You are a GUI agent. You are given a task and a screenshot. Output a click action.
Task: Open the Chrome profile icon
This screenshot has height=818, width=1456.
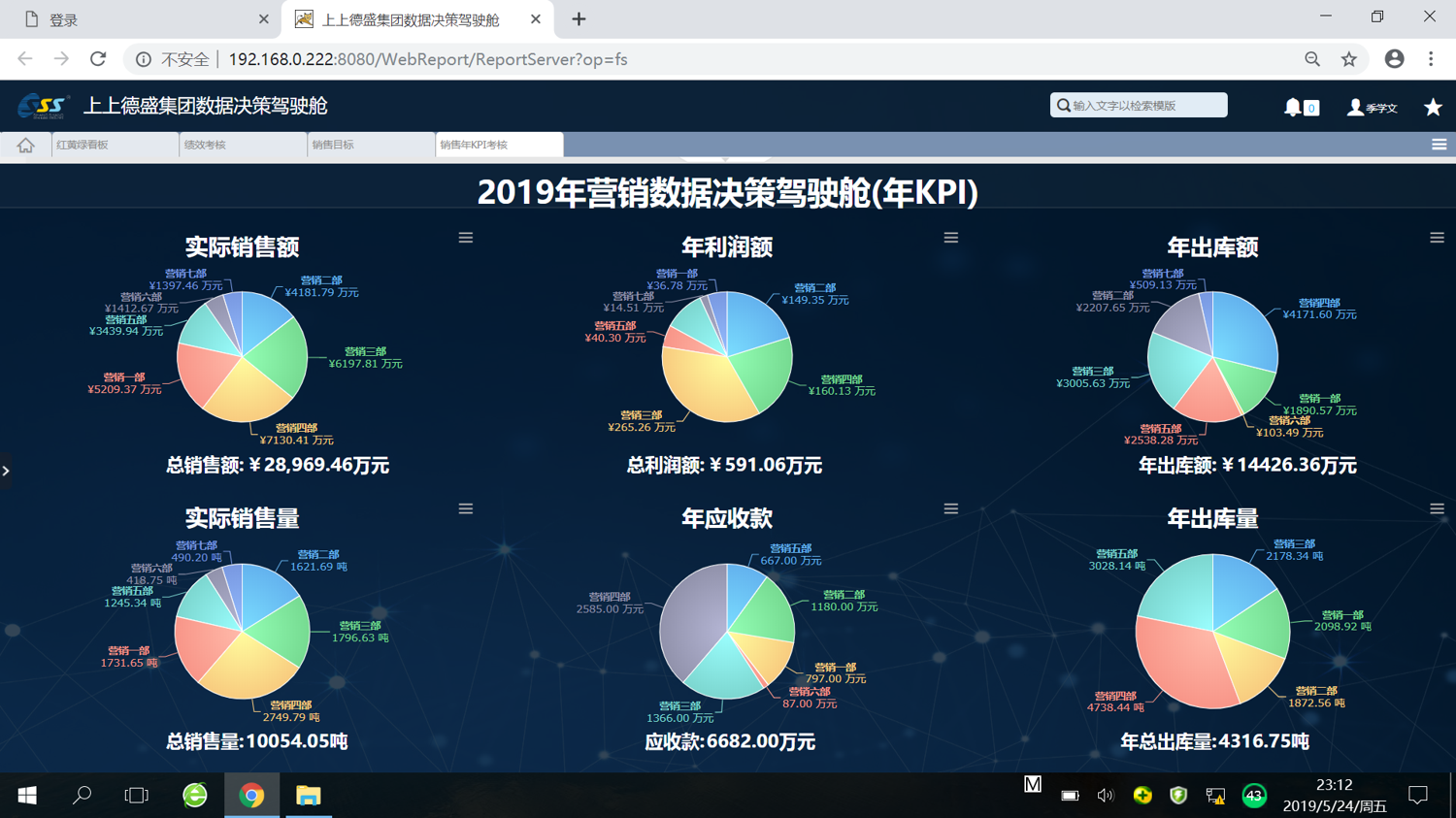(1394, 59)
